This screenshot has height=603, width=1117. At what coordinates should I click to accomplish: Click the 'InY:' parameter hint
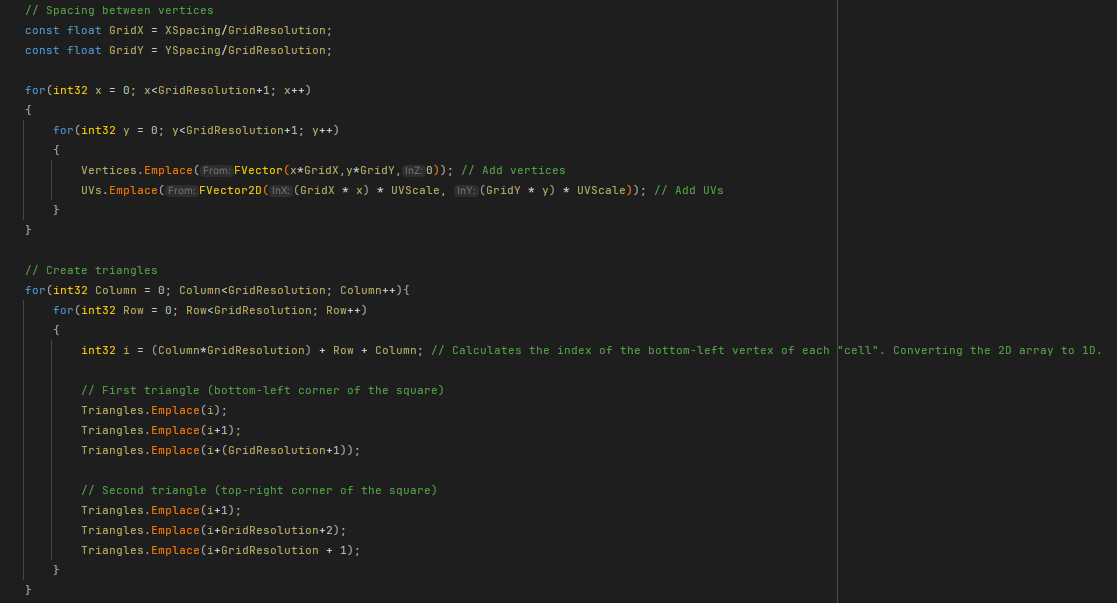465,191
